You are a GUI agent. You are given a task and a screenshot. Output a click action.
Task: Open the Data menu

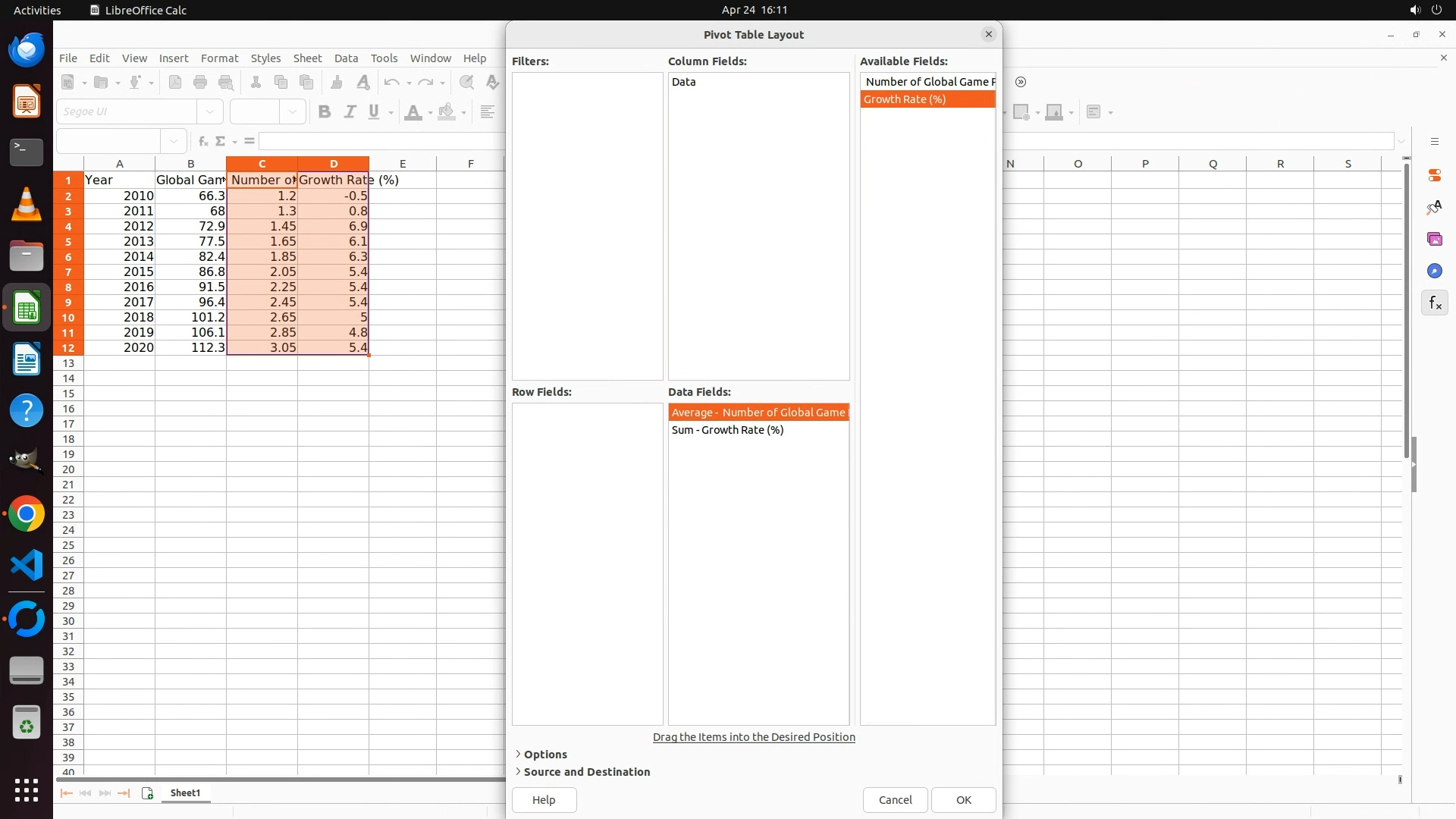[346, 58]
